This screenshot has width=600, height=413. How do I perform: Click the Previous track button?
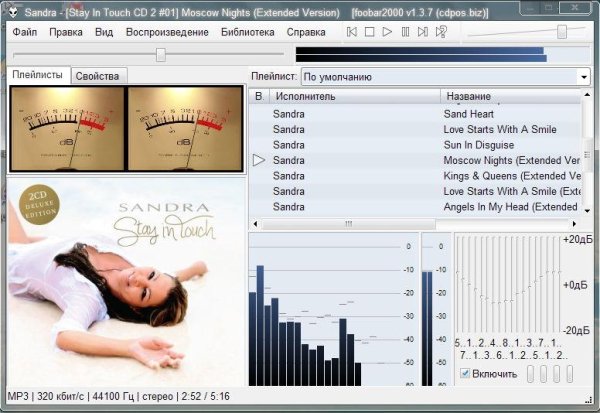click(x=352, y=32)
